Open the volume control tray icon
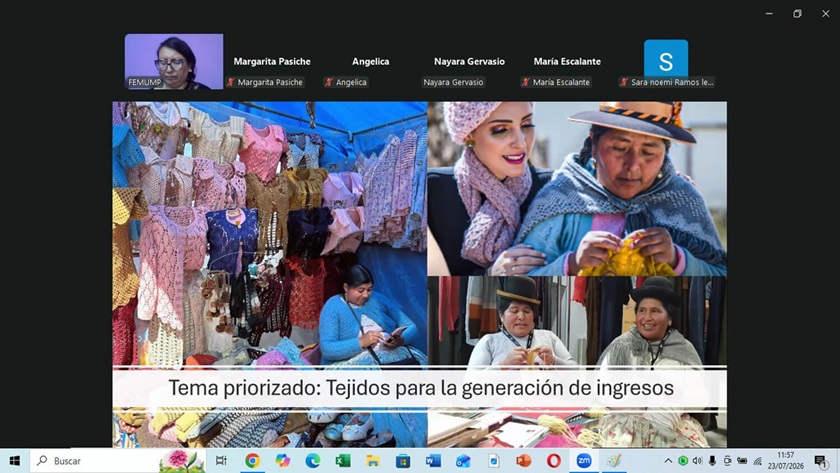840x473 pixels. [697, 461]
